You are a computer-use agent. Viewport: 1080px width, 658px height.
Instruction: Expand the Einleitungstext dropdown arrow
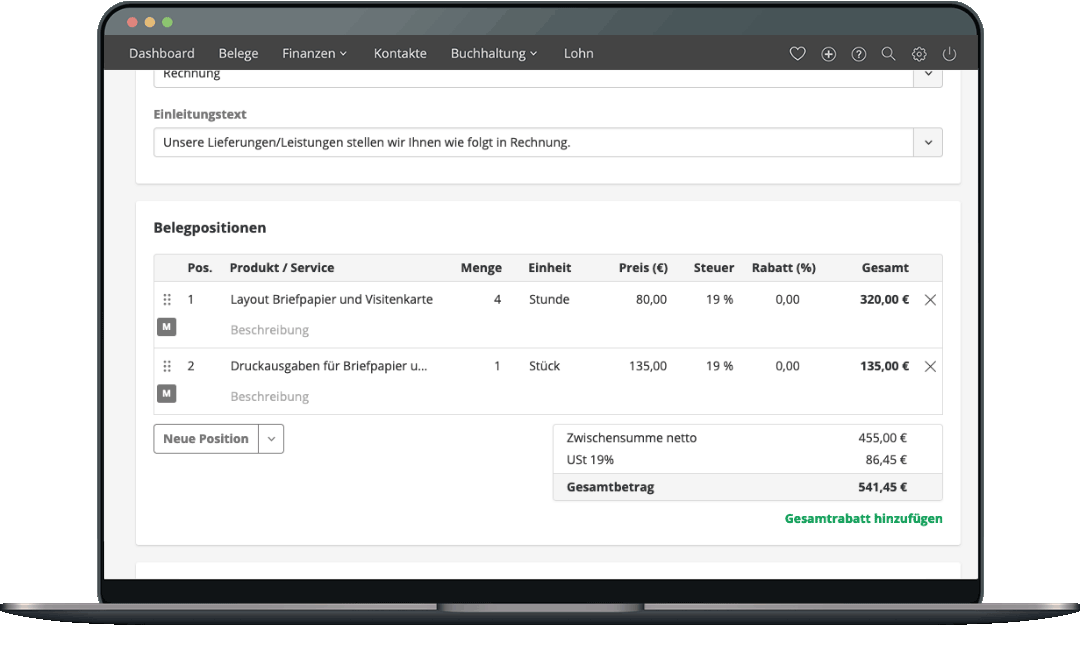927,143
